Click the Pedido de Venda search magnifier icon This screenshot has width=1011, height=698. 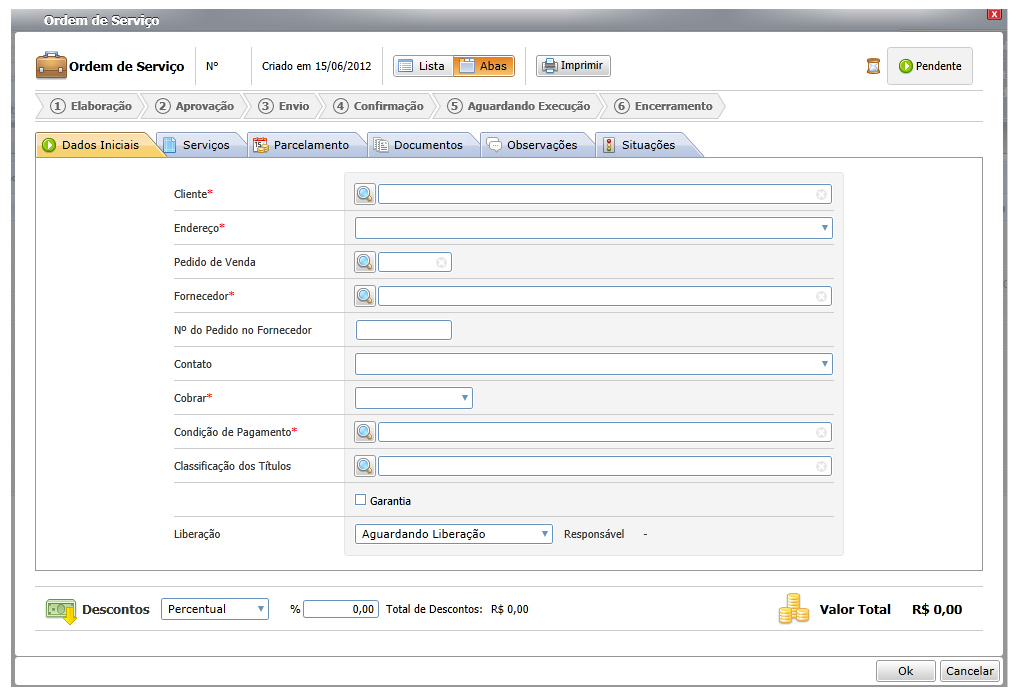click(x=365, y=262)
